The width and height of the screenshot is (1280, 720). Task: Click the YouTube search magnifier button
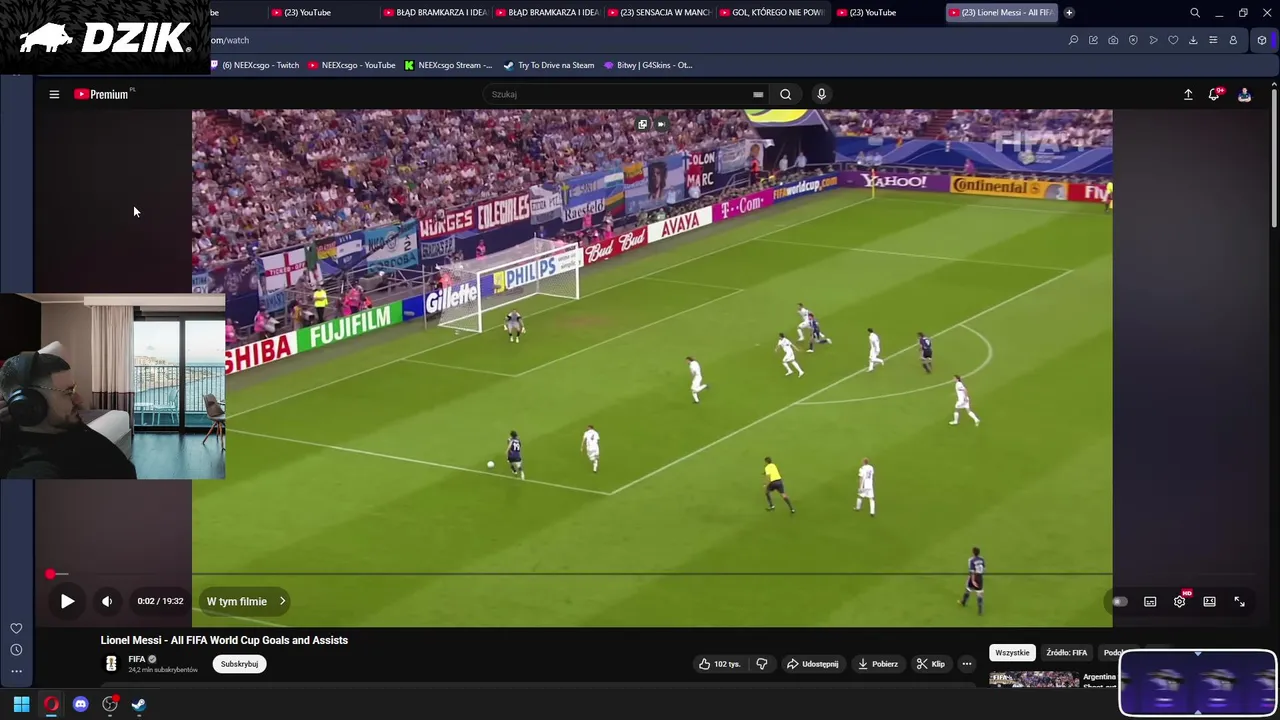coord(786,94)
